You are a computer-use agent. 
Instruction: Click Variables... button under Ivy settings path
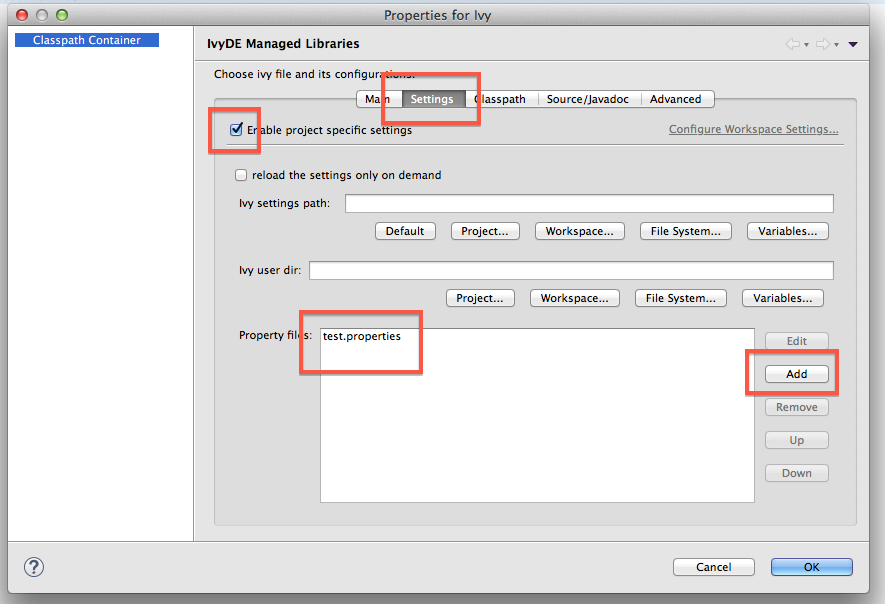pos(788,231)
